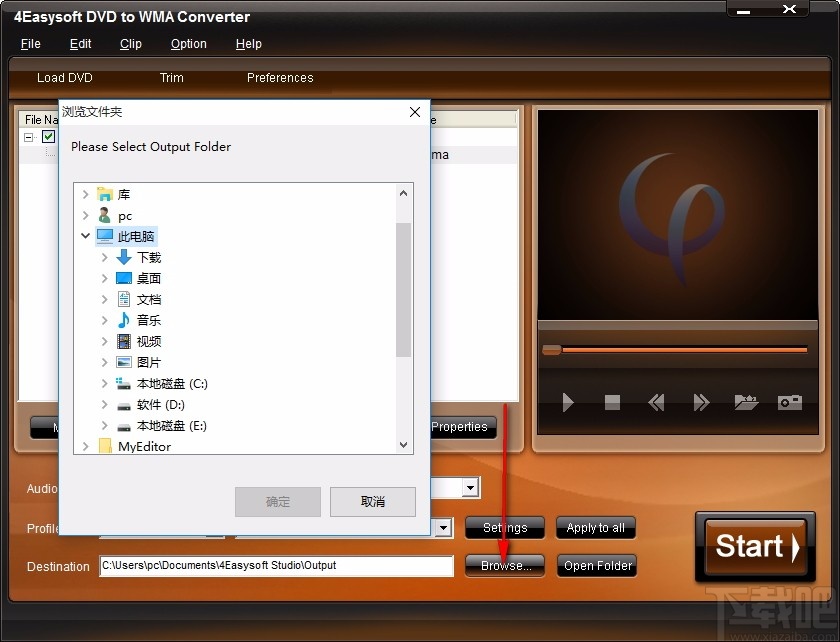Click the Browse button for destination
840x642 pixels.
click(x=504, y=565)
